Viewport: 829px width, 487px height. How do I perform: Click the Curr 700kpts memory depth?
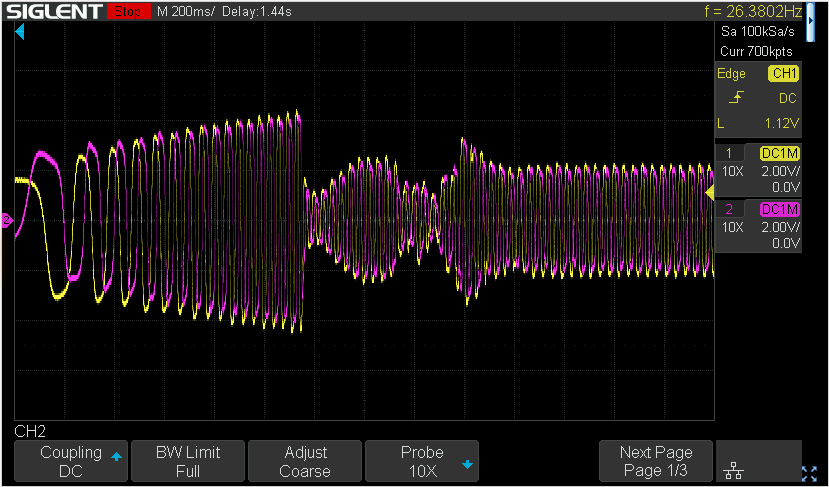click(x=756, y=51)
